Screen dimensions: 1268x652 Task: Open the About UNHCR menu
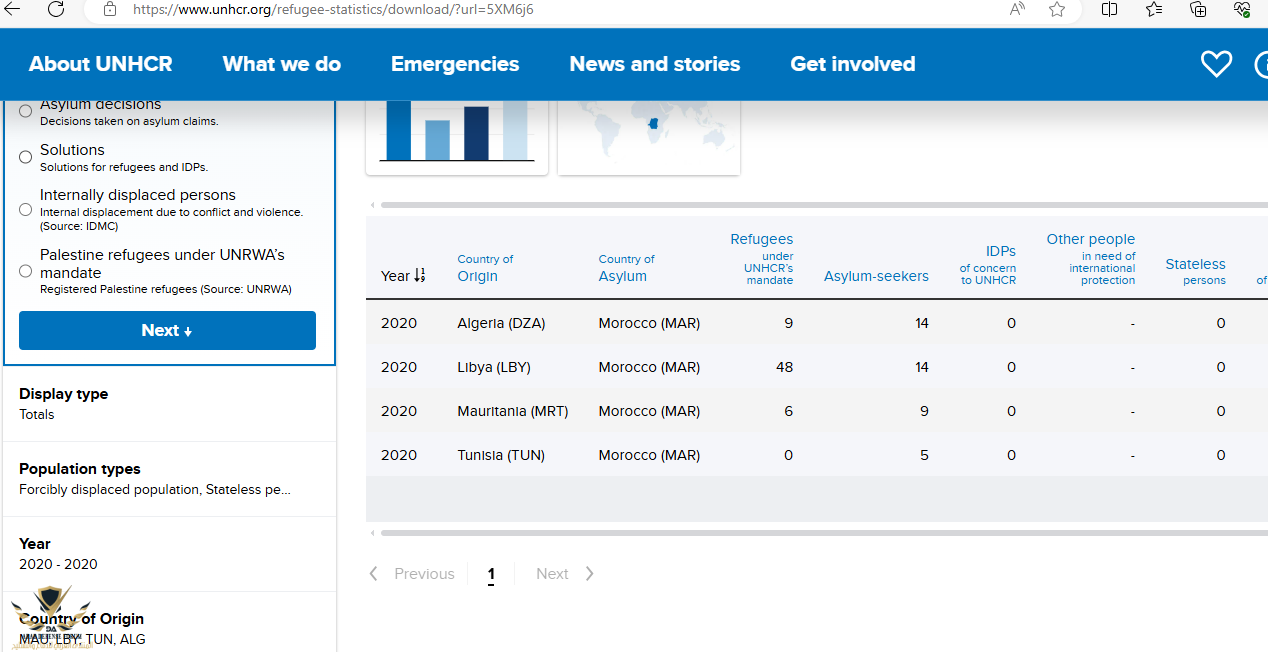101,64
